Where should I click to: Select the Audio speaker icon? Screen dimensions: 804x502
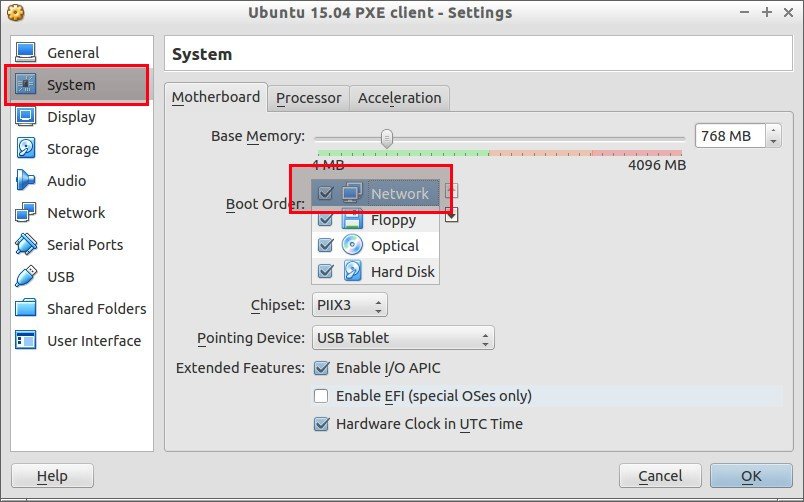point(26,180)
